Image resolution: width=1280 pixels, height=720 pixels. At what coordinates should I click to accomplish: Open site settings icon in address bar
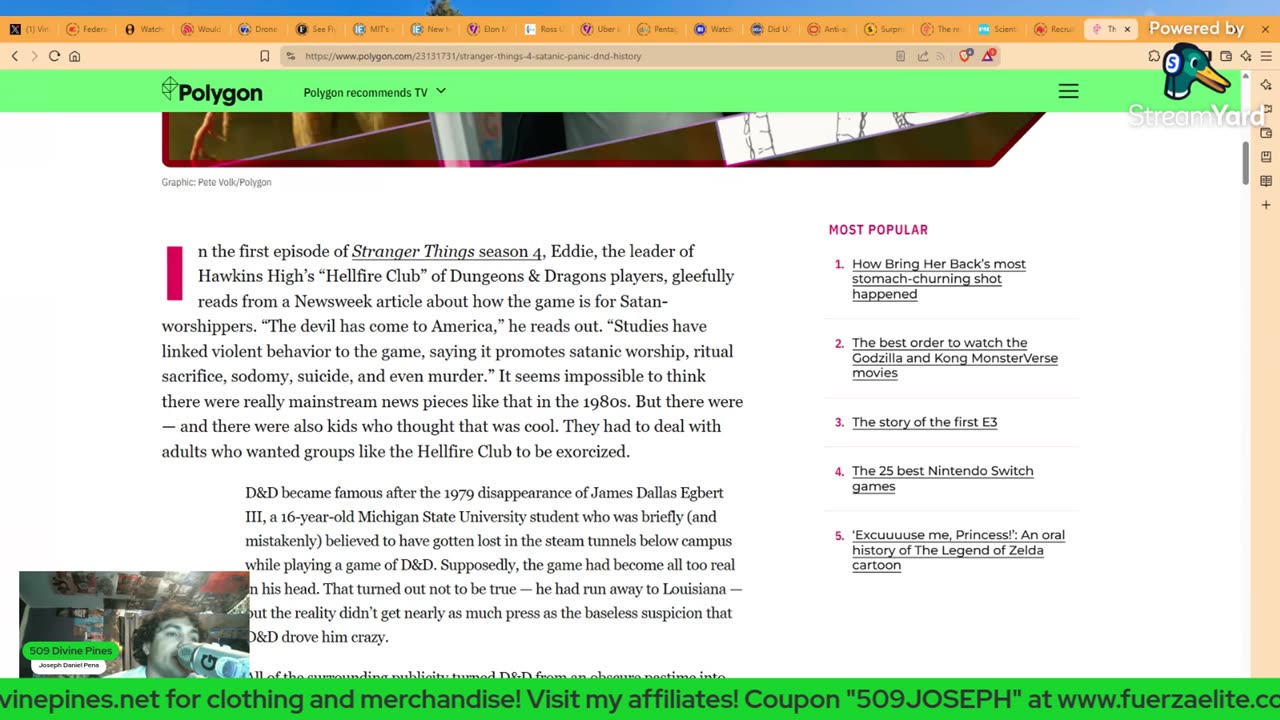tap(290, 56)
